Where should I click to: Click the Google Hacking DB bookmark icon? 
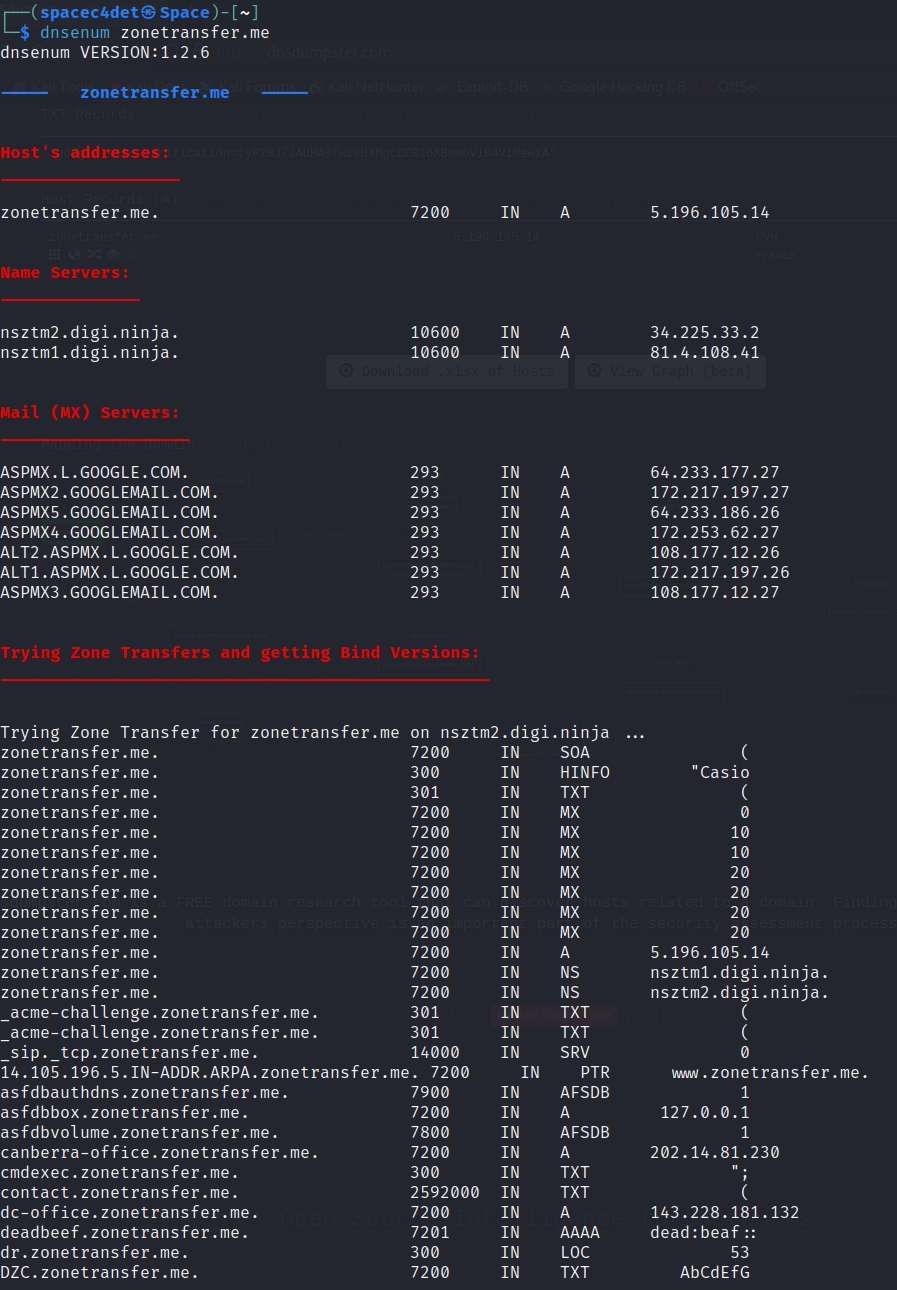[547, 87]
